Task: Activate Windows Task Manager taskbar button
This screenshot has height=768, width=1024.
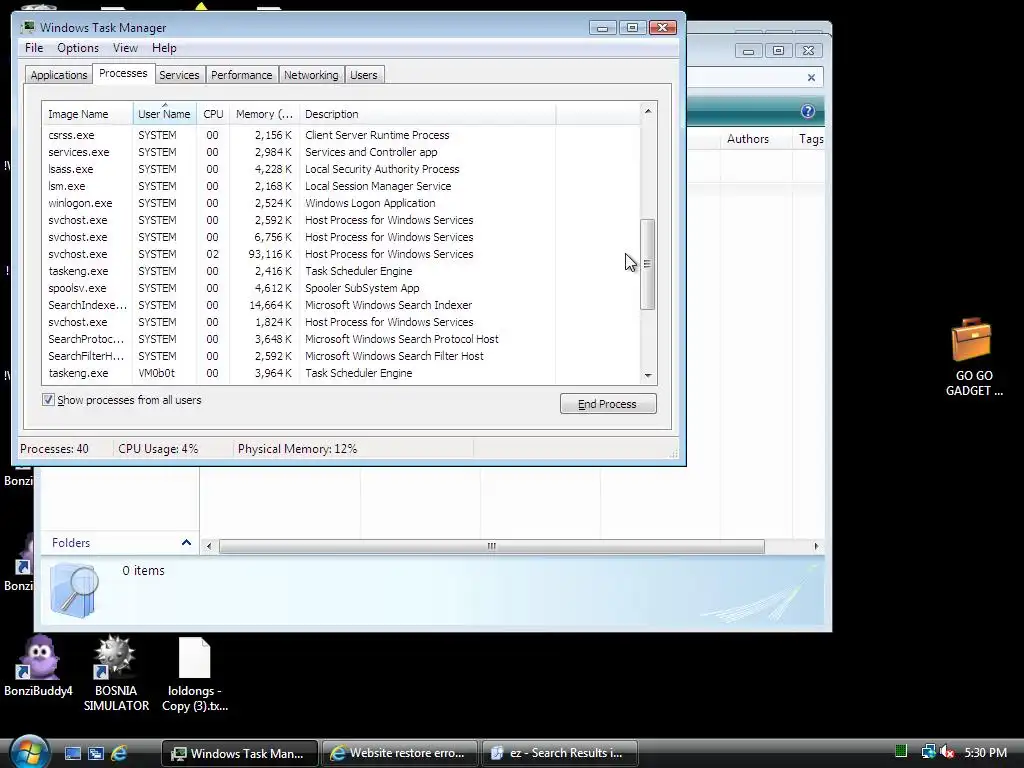Action: coord(240,753)
